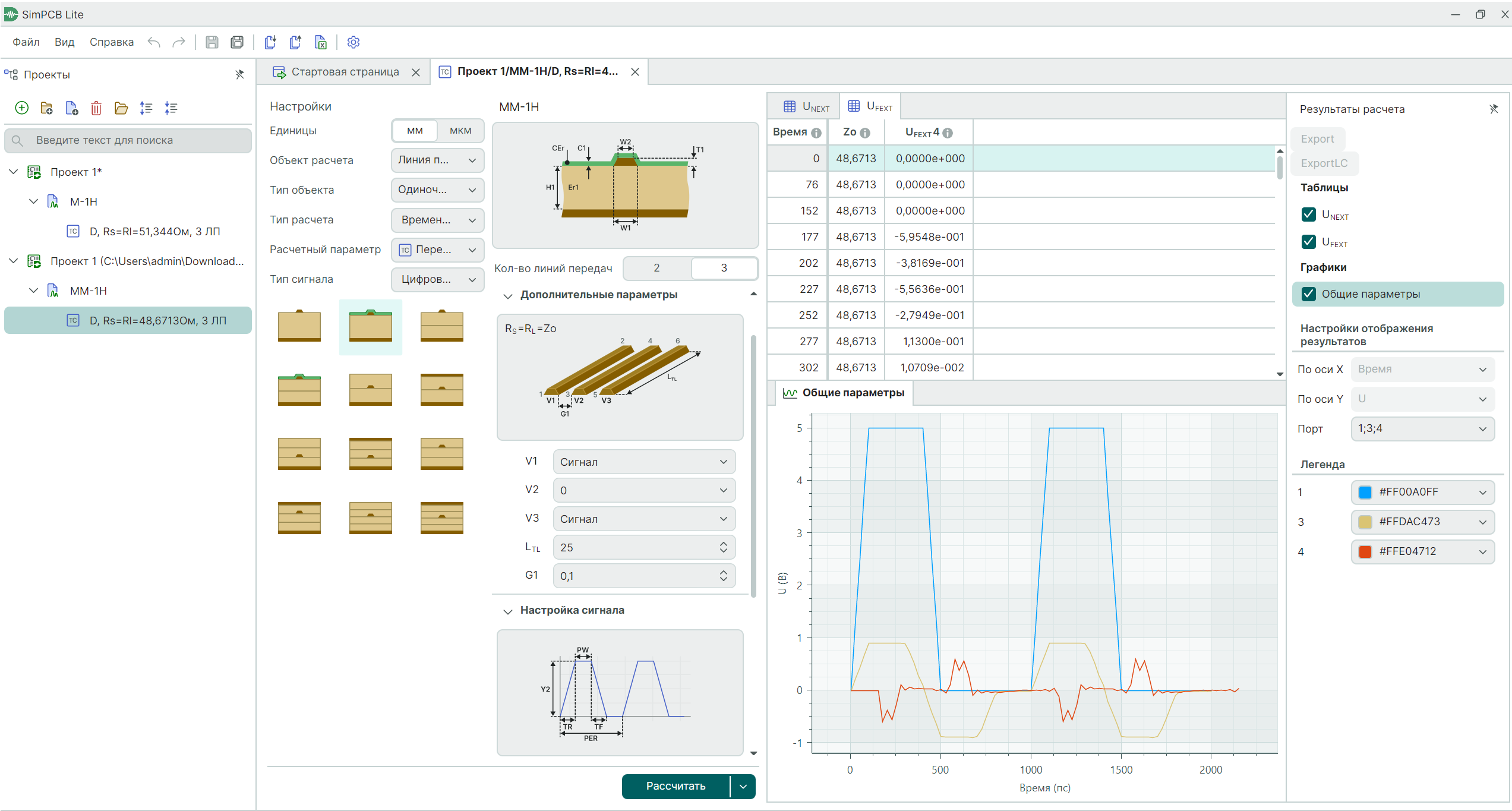
Task: Open the Справка menu
Action: pyautogui.click(x=112, y=42)
